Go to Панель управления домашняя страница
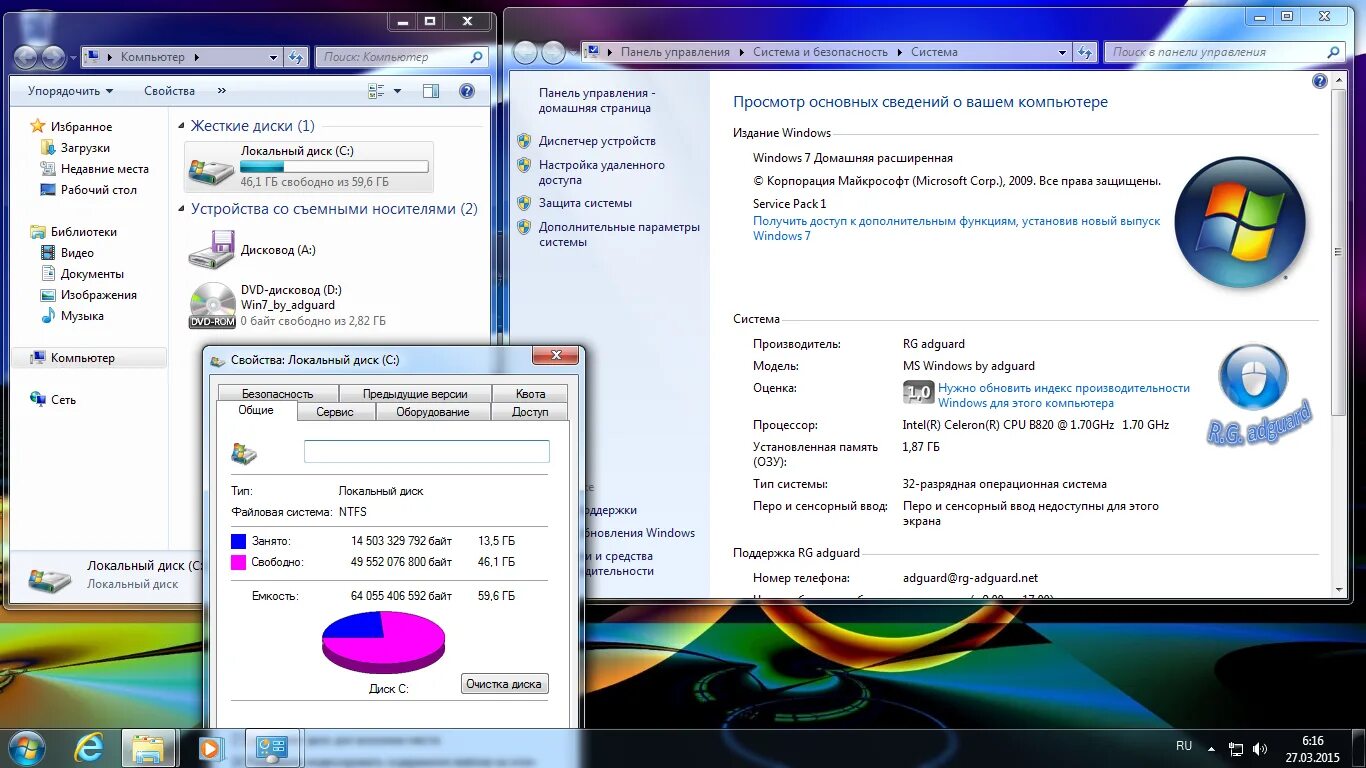 pos(597,100)
